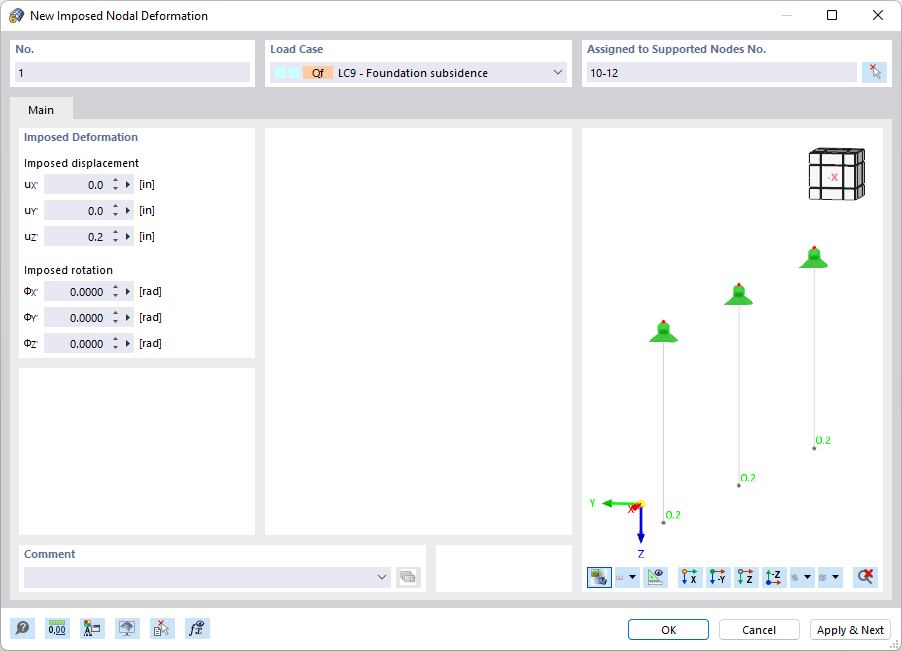Click the φY' rotation value field
The width and height of the screenshot is (902, 651).
[x=77, y=317]
